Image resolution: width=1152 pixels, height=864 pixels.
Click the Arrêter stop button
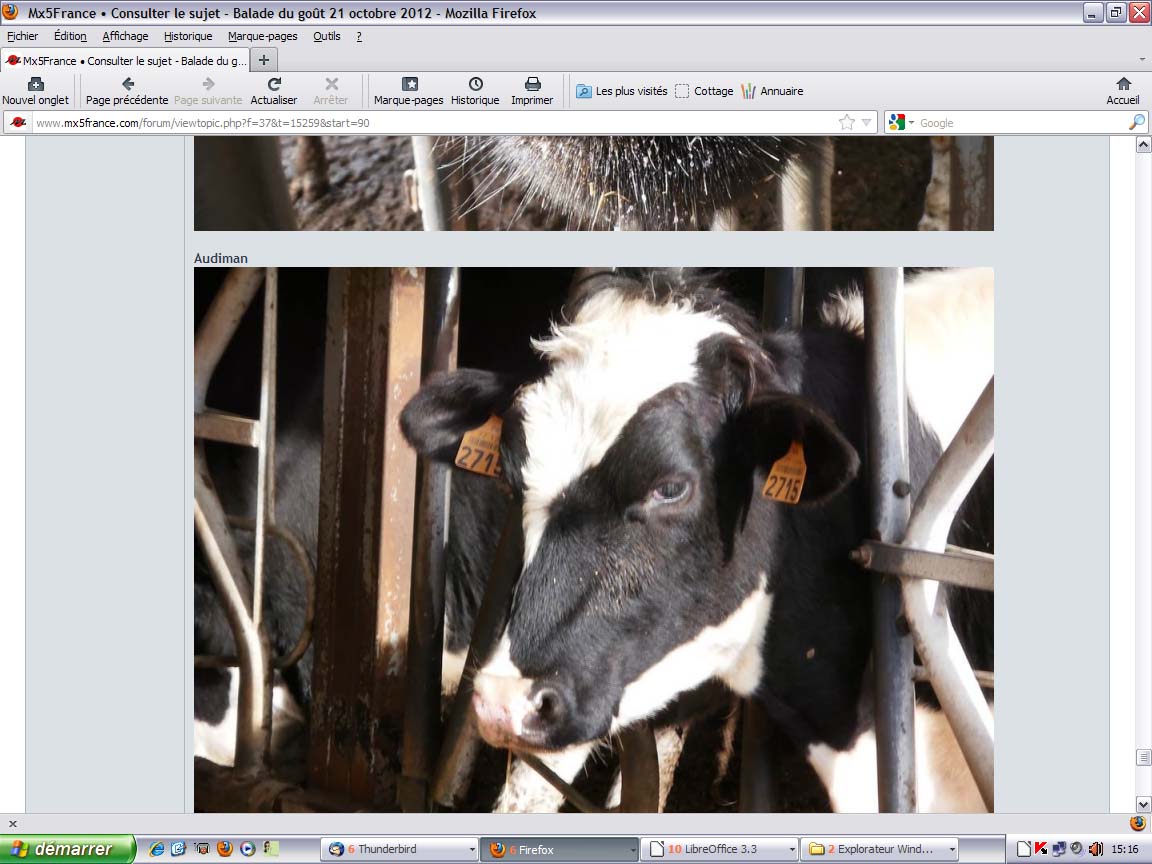pyautogui.click(x=331, y=92)
